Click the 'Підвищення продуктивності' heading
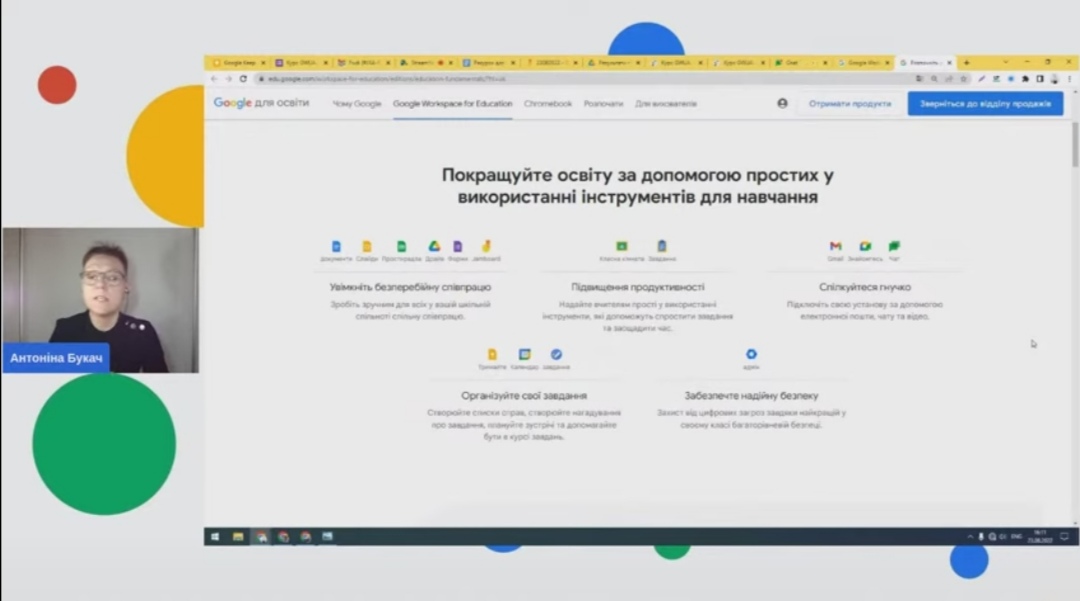 (638, 287)
